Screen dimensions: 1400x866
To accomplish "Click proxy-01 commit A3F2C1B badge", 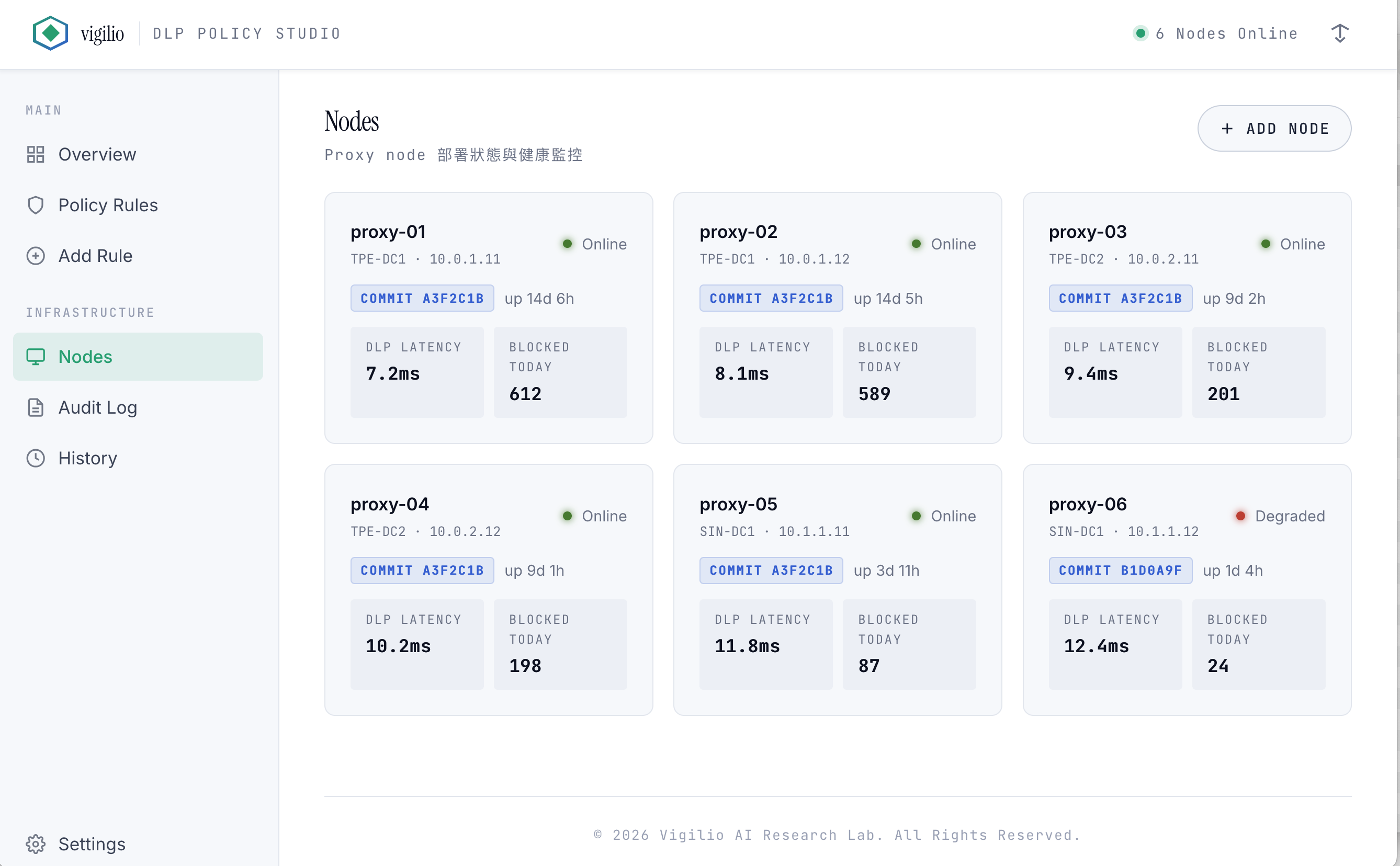I will pos(422,298).
